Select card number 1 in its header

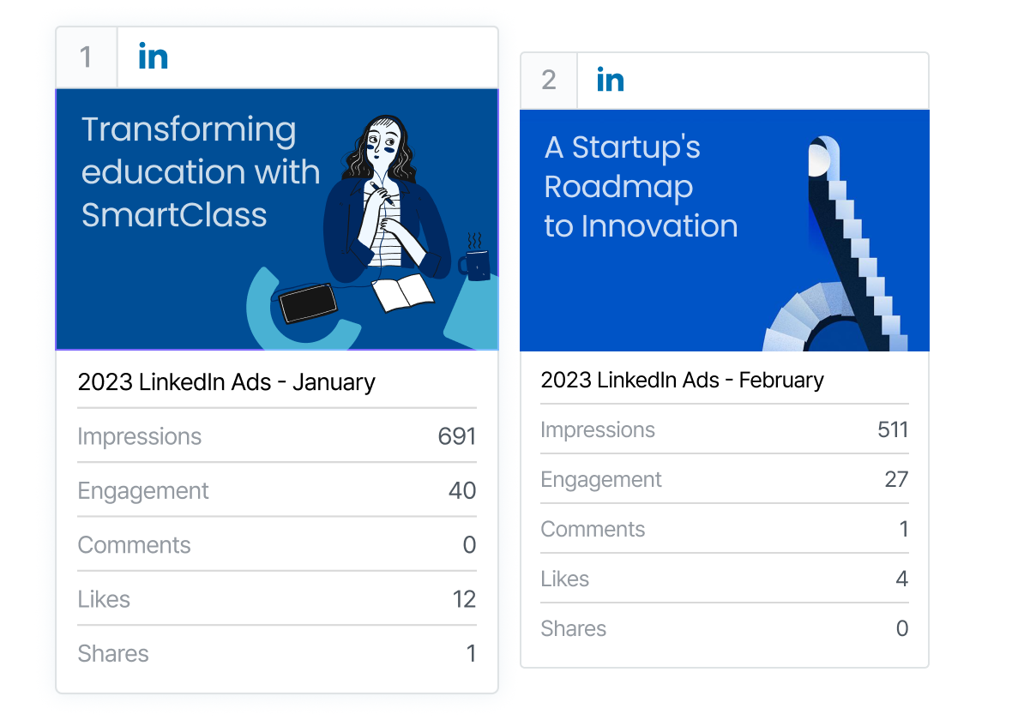pyautogui.click(x=87, y=57)
